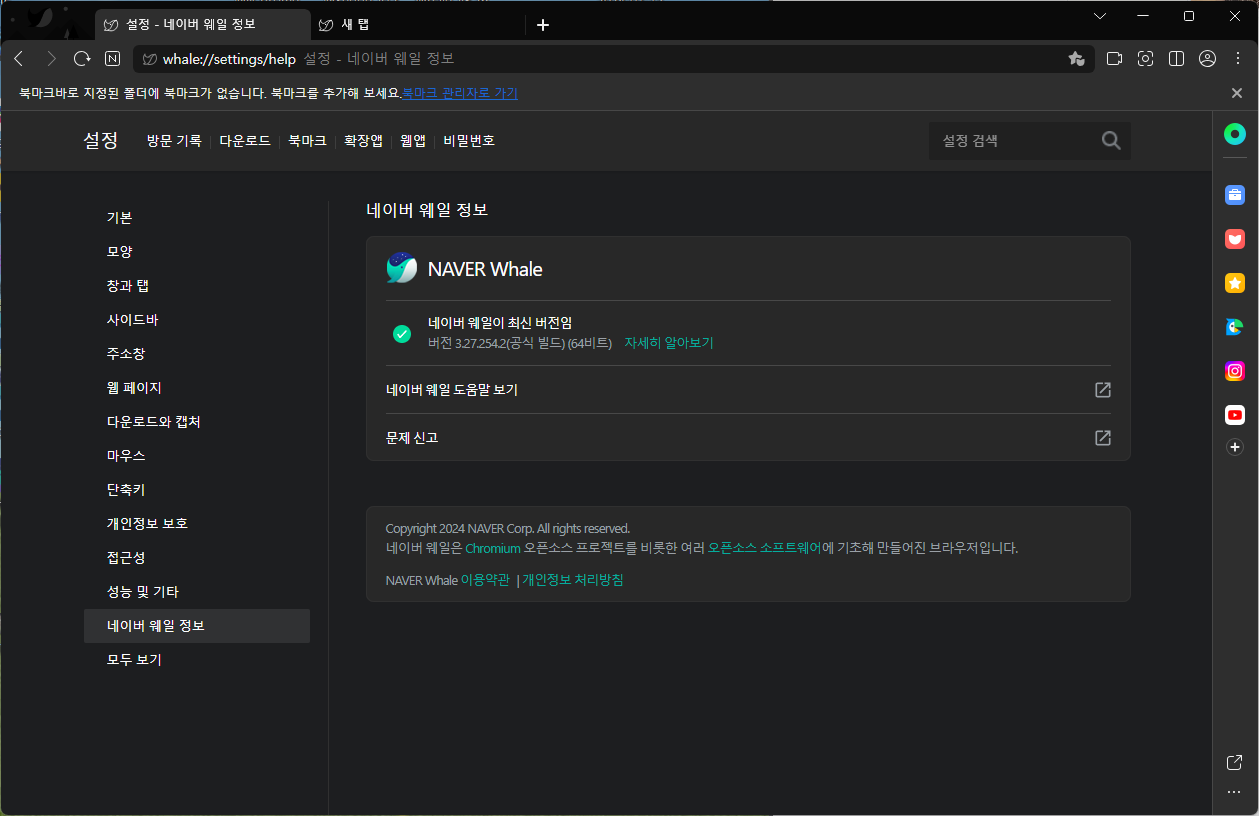Open the 이용약관 link
This screenshot has height=816, width=1259.
pos(485,580)
